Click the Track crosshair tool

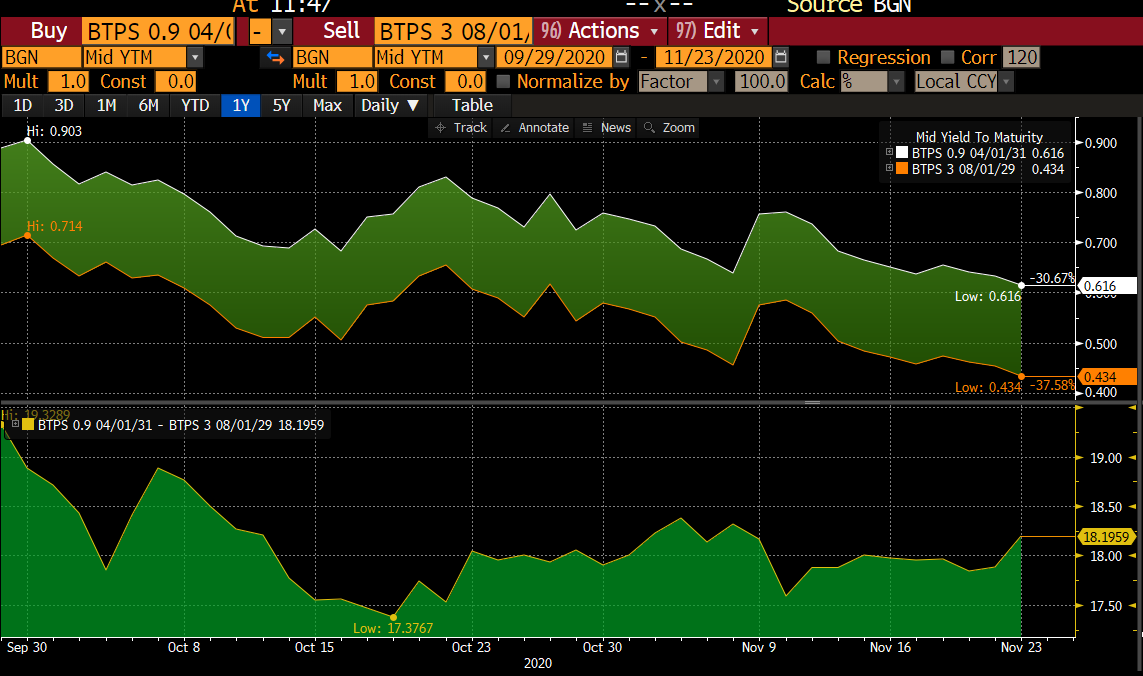pos(461,128)
